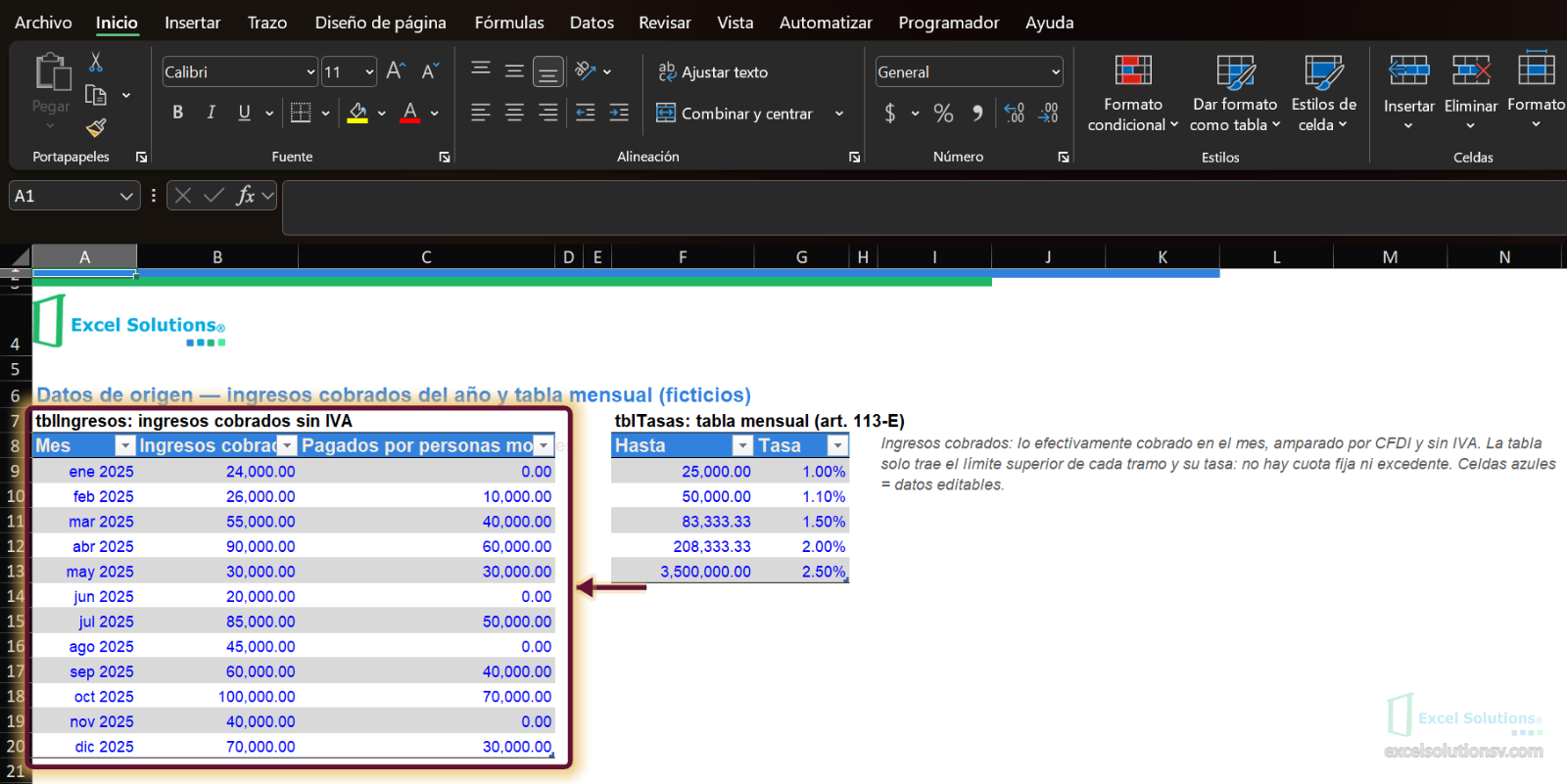Screen dimensions: 1567x784
Task: Apply the yellow fill color bucket
Action: [x=357, y=113]
